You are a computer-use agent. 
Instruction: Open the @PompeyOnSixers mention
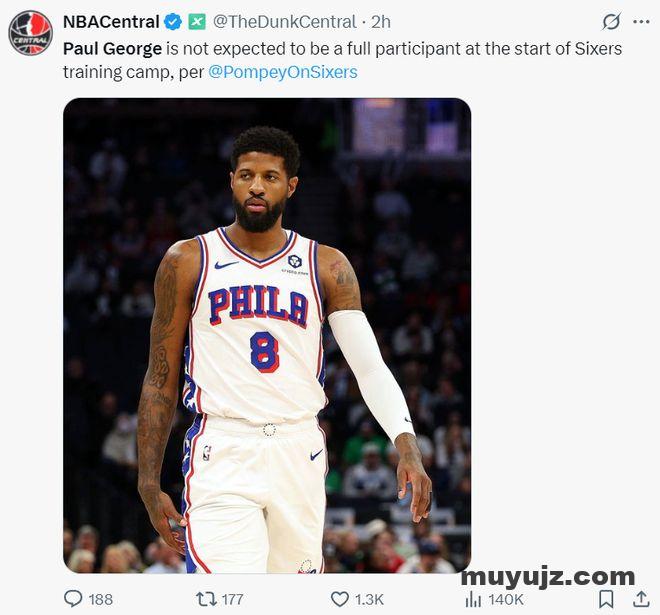click(x=282, y=72)
